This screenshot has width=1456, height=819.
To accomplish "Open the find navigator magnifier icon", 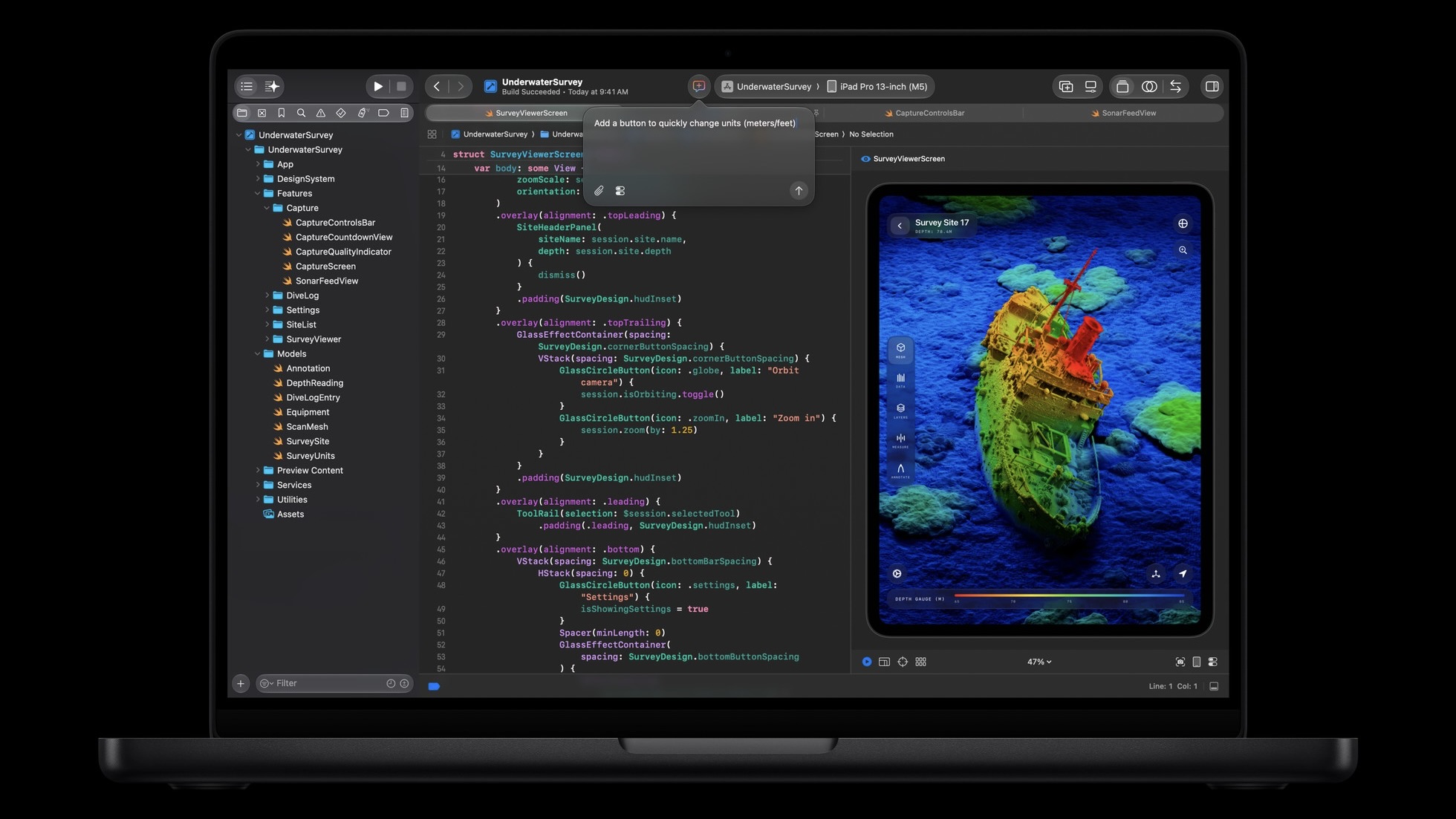I will coord(301,113).
